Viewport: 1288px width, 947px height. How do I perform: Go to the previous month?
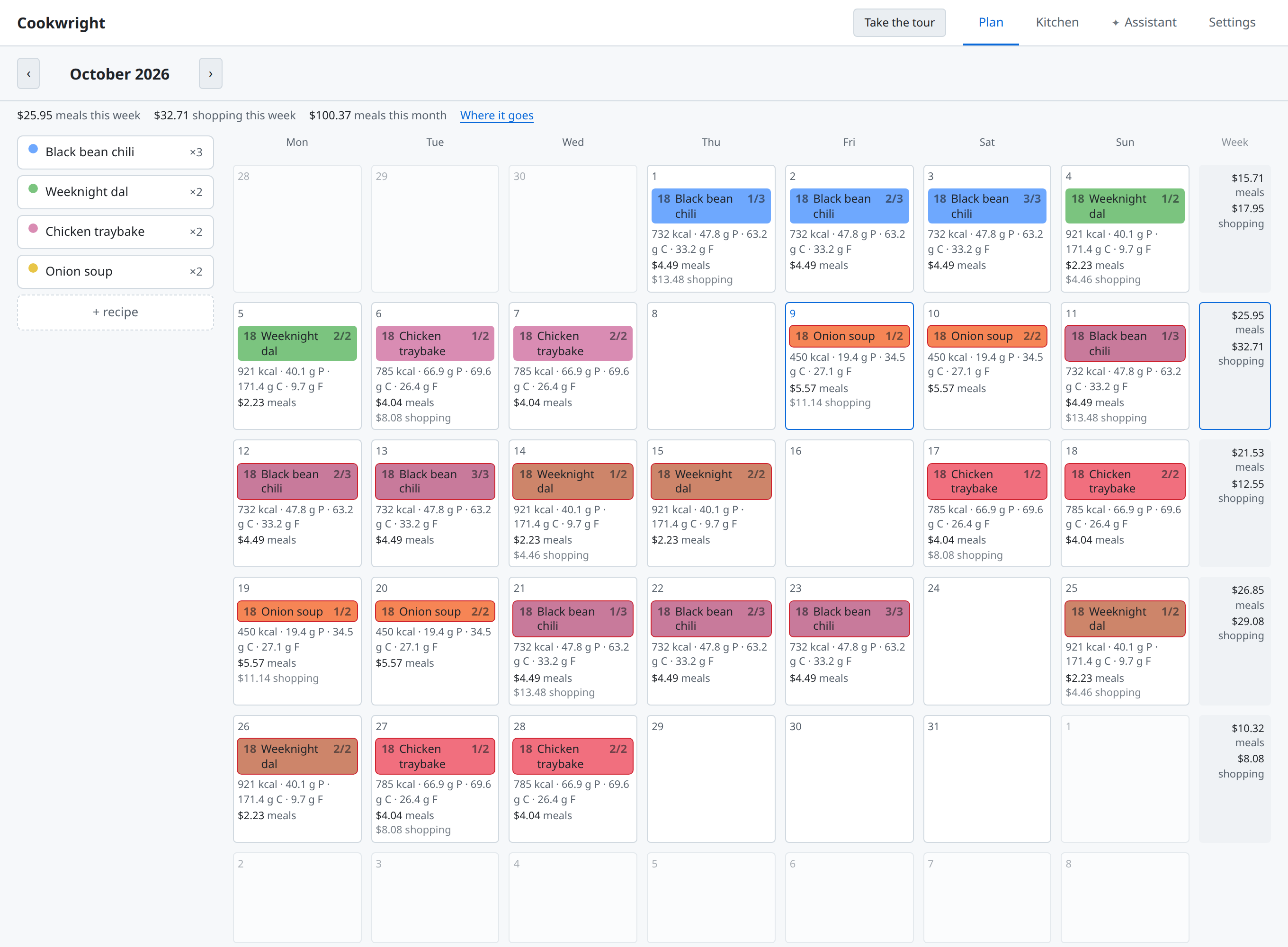pos(28,73)
